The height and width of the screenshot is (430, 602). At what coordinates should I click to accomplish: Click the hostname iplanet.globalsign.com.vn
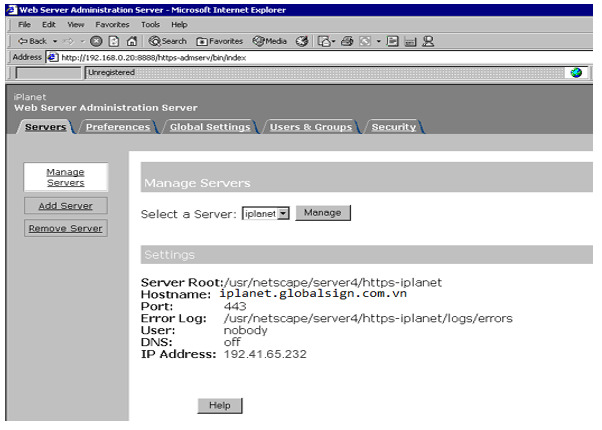coord(313,294)
